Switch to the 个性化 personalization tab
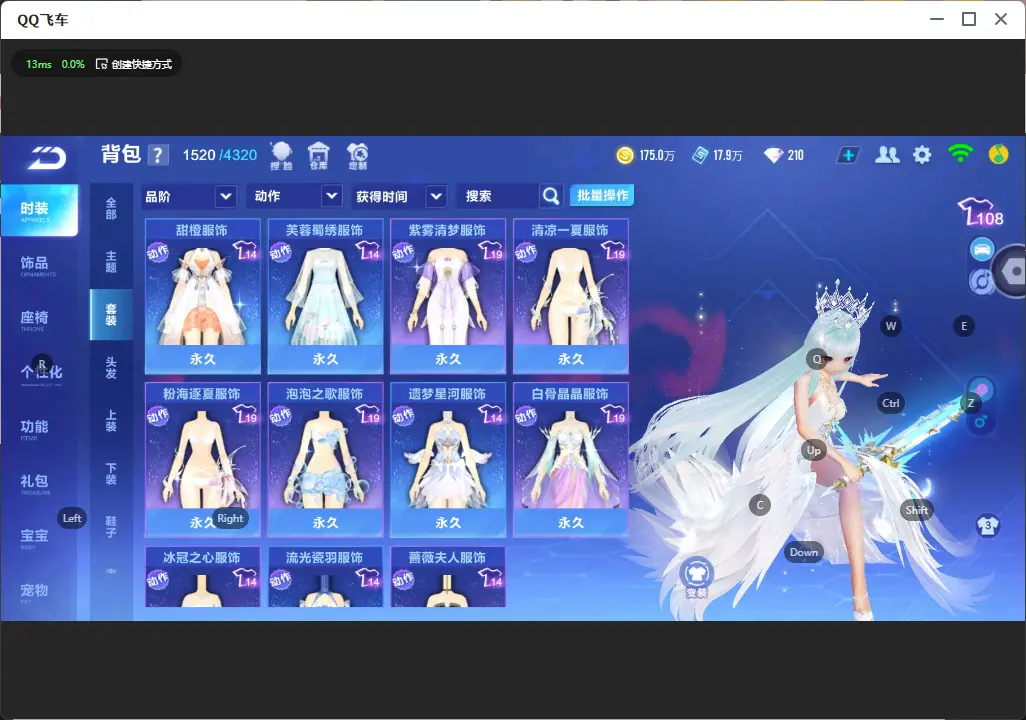This screenshot has width=1026, height=720. (39, 374)
